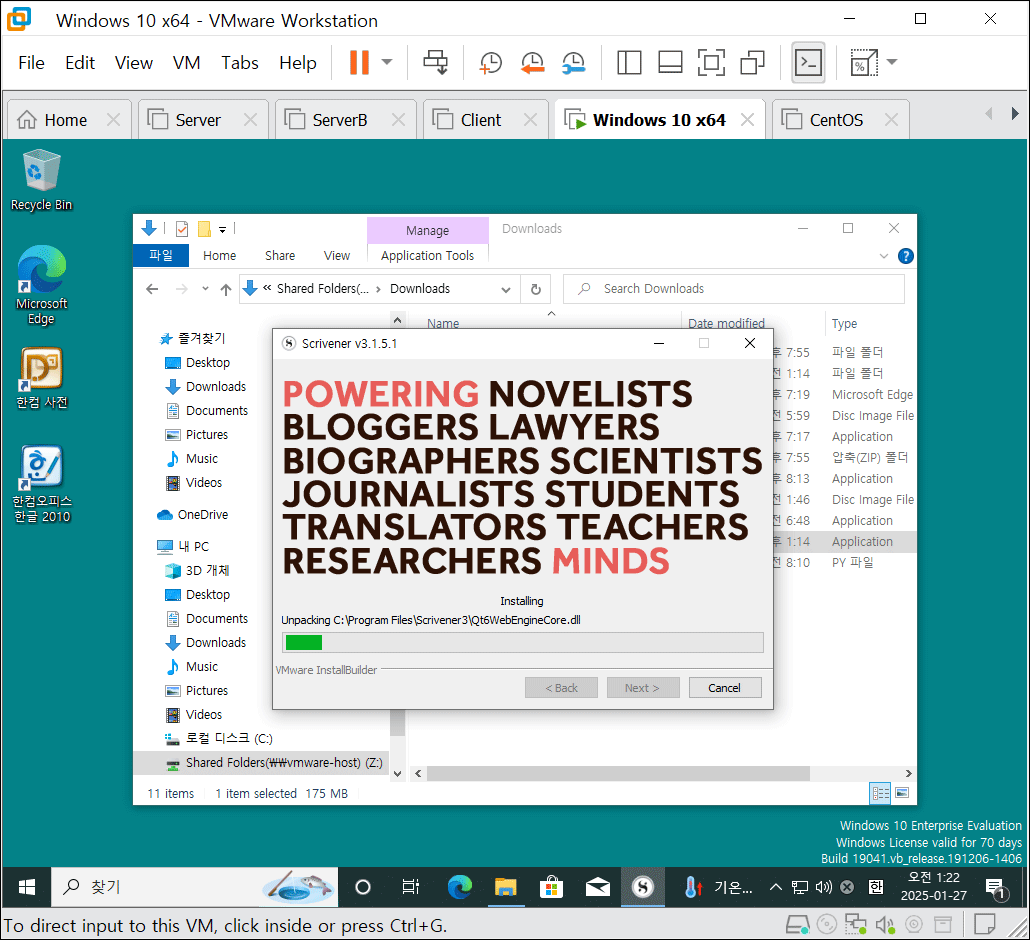Screen dimensions: 1030x940
Task: Open the Windows notification center
Action: click(996, 889)
